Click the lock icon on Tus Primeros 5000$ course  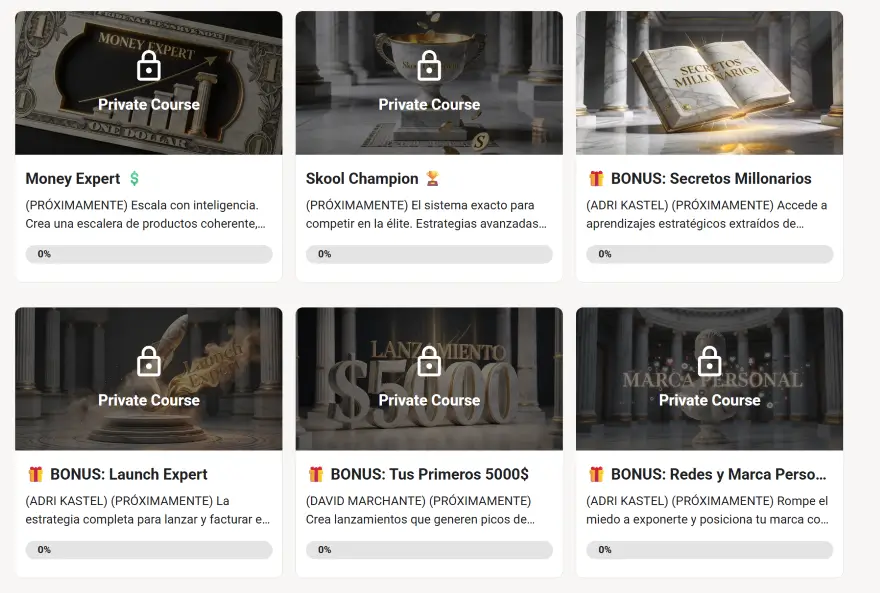429,362
